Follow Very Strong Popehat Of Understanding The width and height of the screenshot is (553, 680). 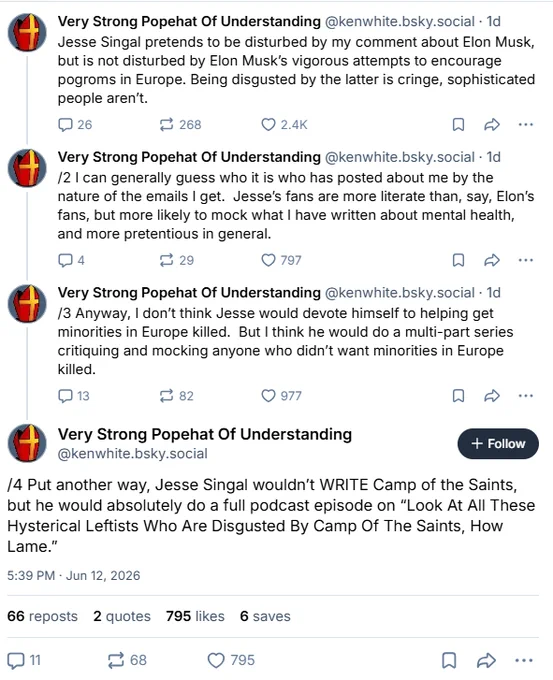tap(498, 444)
